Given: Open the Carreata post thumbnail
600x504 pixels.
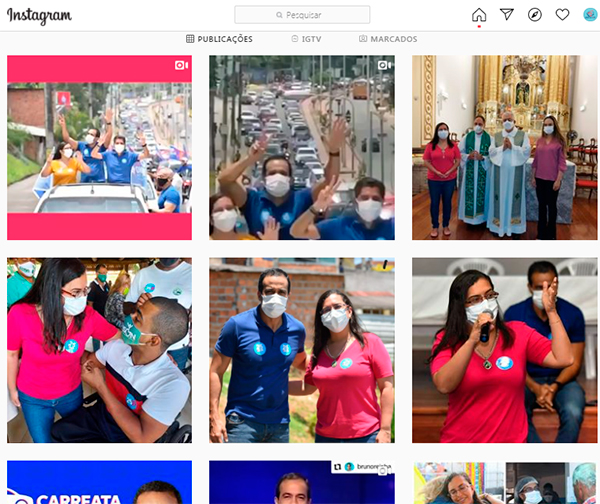Looking at the screenshot, I should pos(99,483).
